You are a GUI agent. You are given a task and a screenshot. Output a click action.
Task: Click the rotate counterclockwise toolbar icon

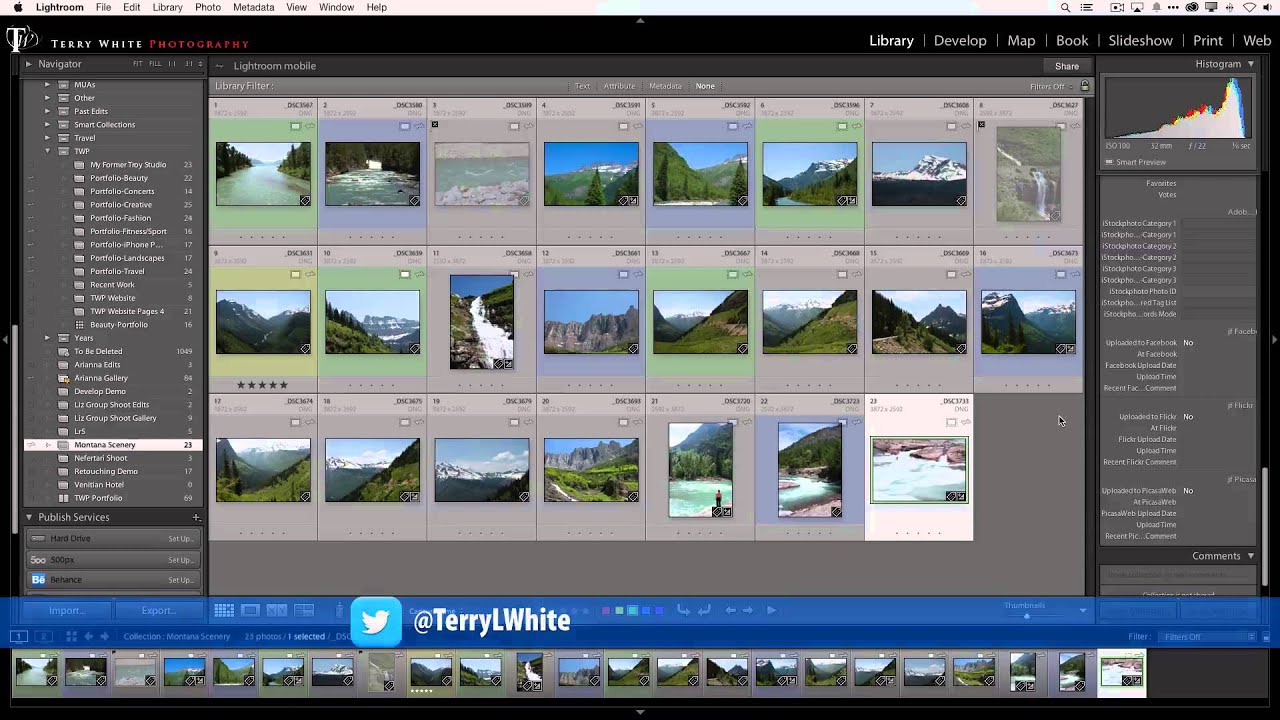click(683, 610)
